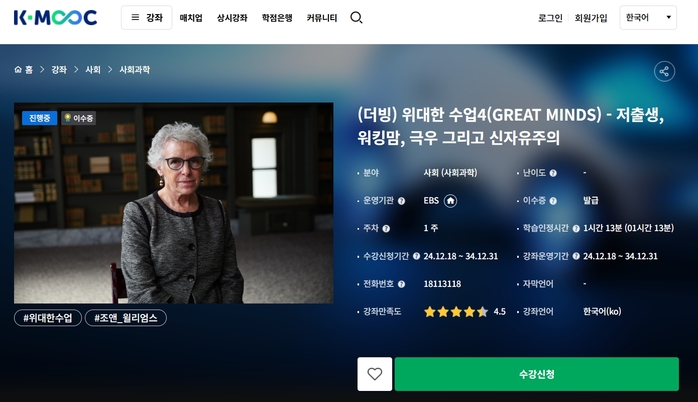
Task: Click help icon beside 전화번호
Action: [401, 284]
